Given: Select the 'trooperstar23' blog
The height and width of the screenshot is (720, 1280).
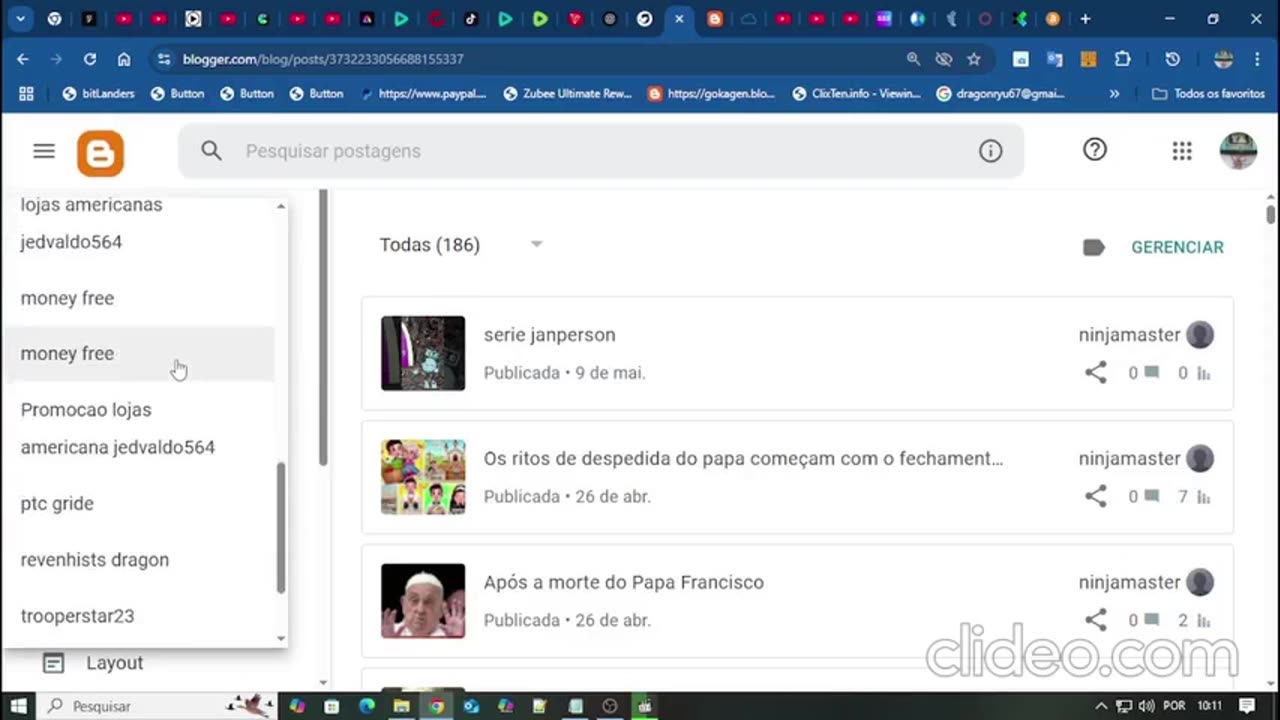Looking at the screenshot, I should point(138,616).
